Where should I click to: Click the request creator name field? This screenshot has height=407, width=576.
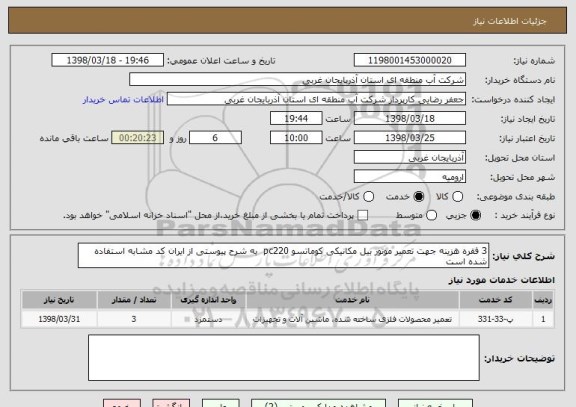coord(316,99)
